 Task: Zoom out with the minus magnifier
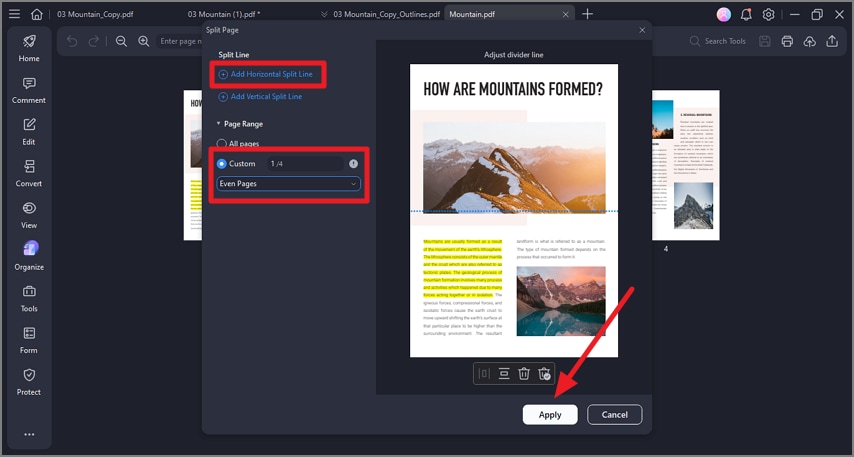[x=121, y=41]
